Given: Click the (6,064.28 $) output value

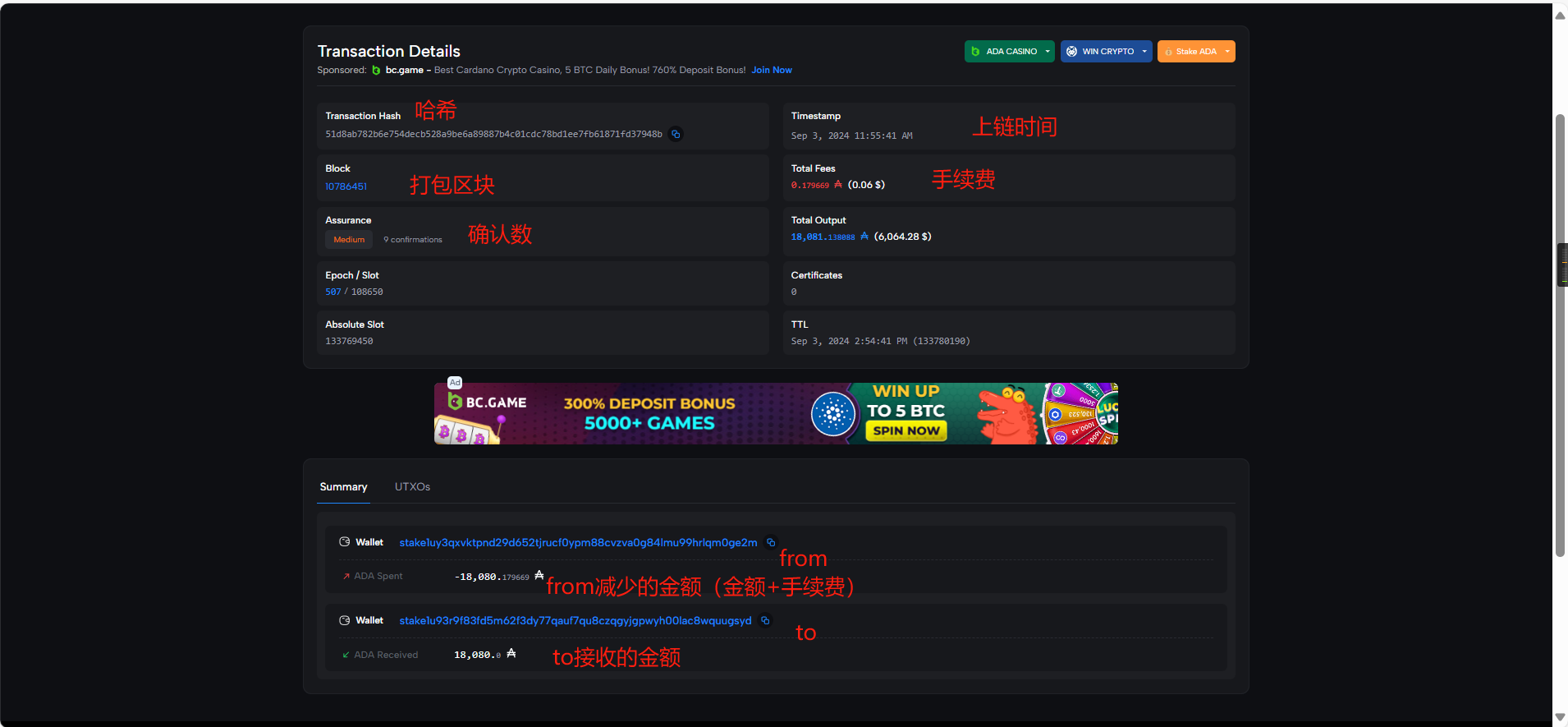Looking at the screenshot, I should 902,236.
